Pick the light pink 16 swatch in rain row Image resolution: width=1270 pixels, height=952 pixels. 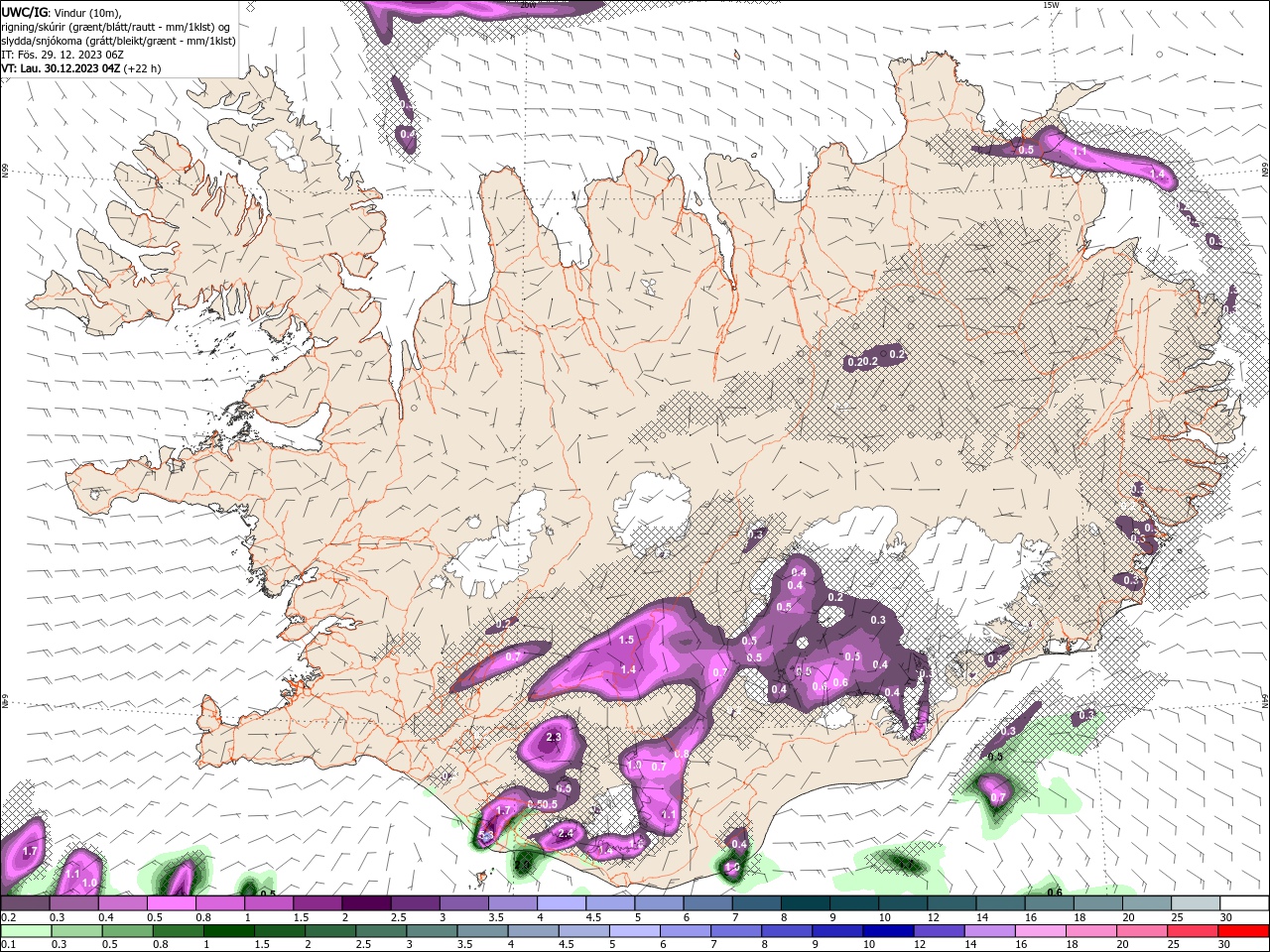[1041, 931]
